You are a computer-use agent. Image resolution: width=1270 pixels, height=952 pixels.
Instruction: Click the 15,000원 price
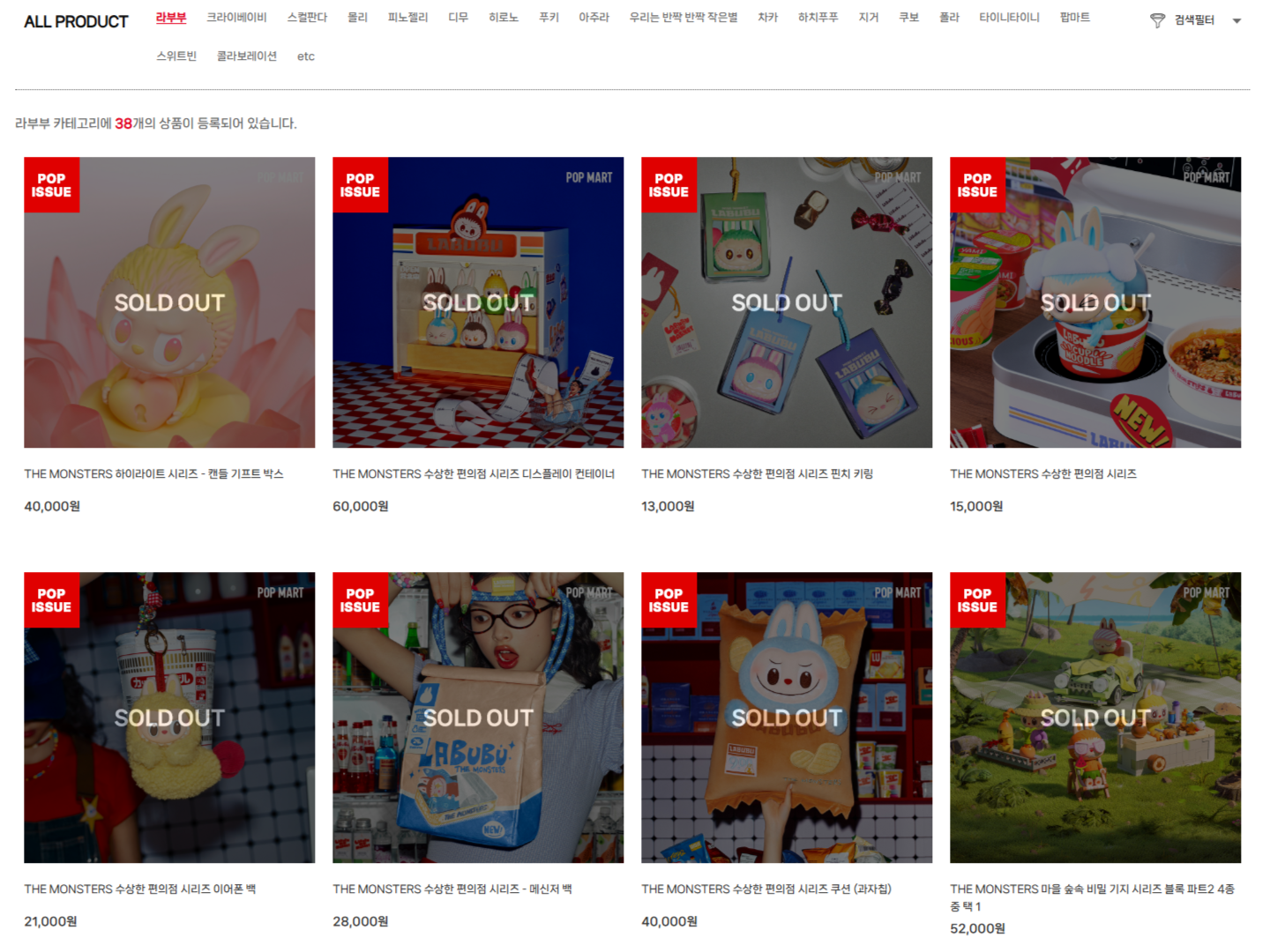pos(976,506)
